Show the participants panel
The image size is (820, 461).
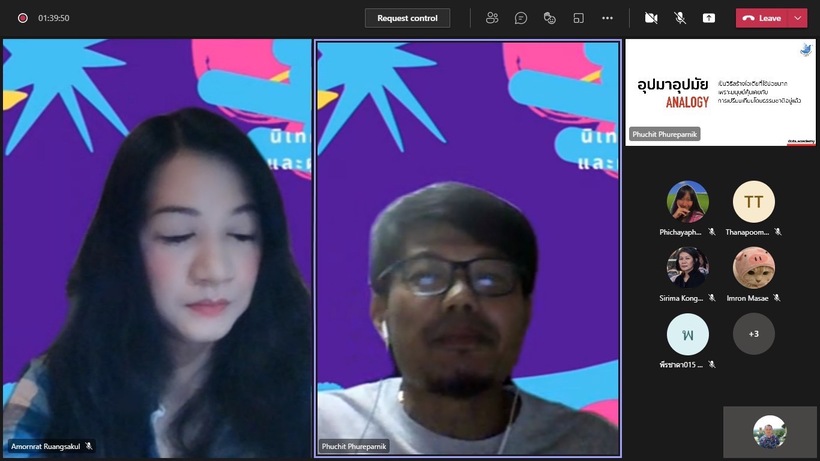coord(492,18)
